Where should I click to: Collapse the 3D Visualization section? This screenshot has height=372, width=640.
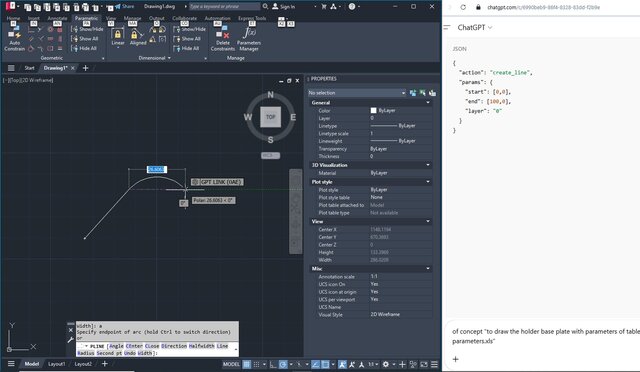(428, 165)
